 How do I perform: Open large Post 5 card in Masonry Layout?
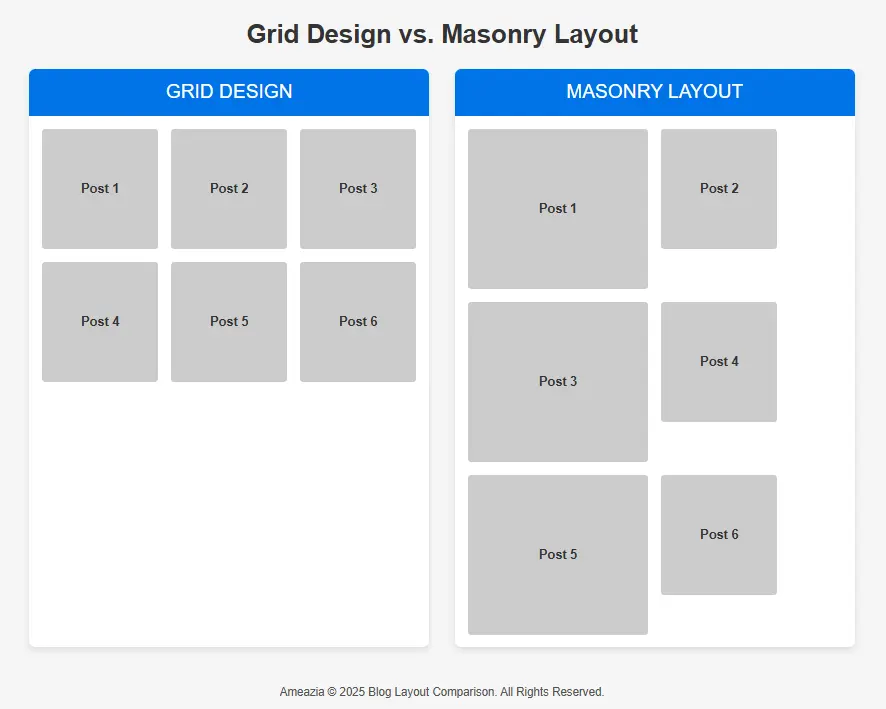click(x=558, y=554)
